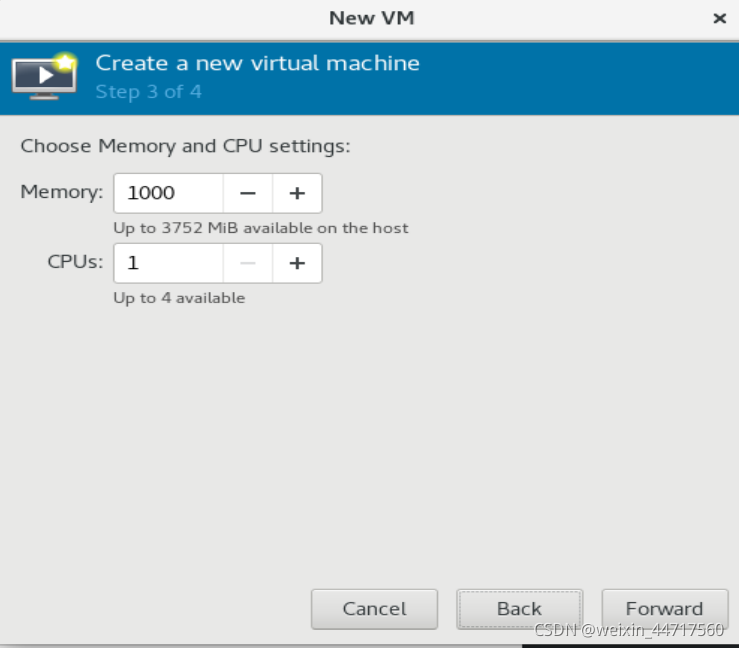The image size is (739, 648).
Task: Click the Memory value input field
Action: [x=169, y=193]
